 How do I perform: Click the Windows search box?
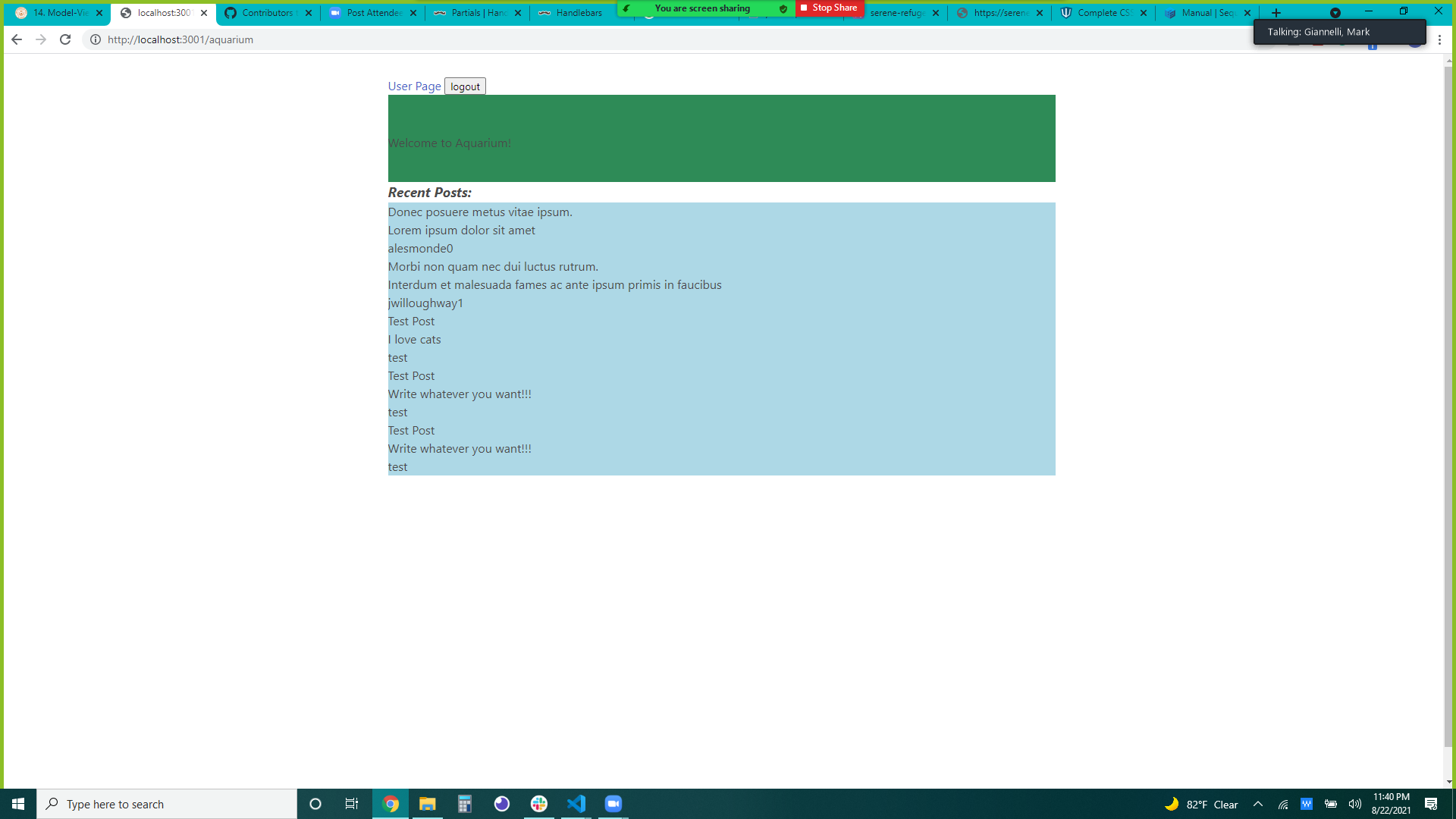(167, 804)
